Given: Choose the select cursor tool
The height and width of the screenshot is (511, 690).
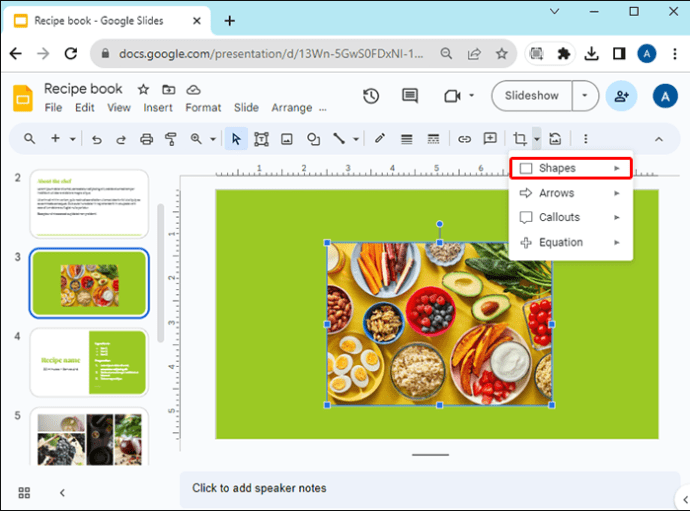Looking at the screenshot, I should tap(236, 139).
